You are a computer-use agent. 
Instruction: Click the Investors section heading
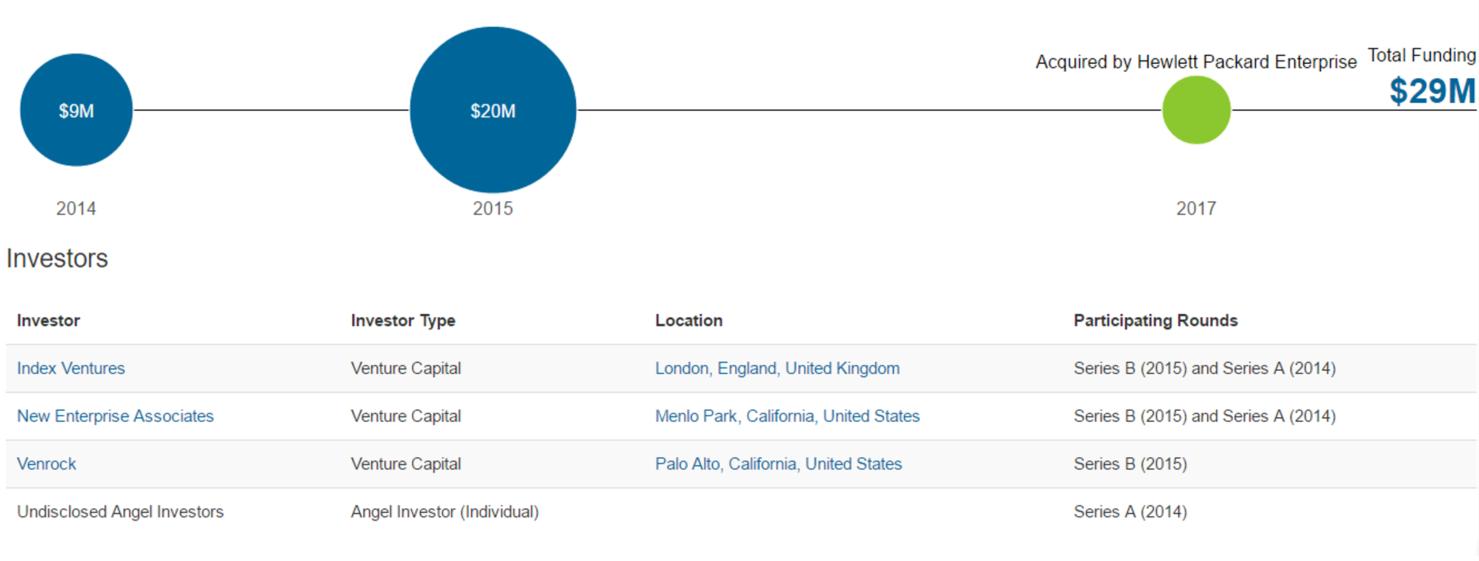(57, 258)
